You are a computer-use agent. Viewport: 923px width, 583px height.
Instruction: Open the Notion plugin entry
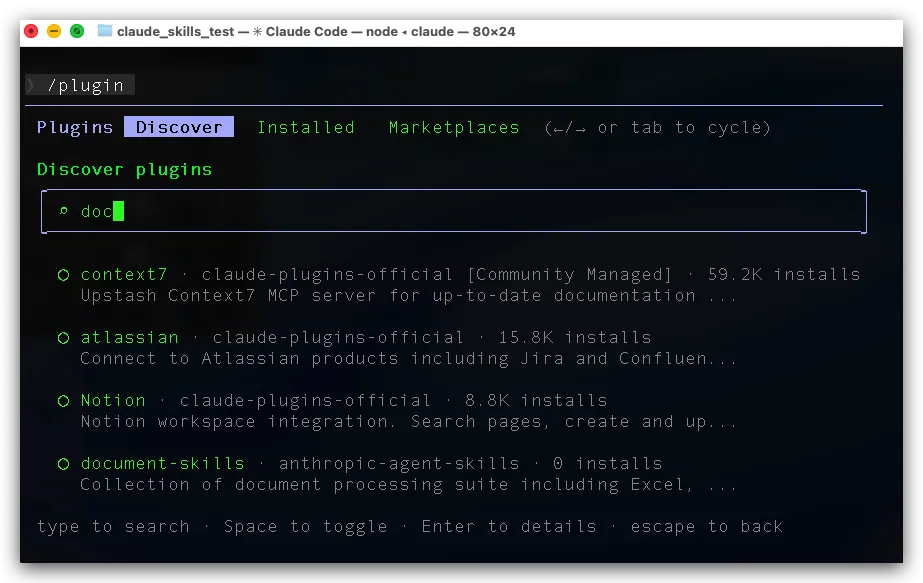[113, 400]
